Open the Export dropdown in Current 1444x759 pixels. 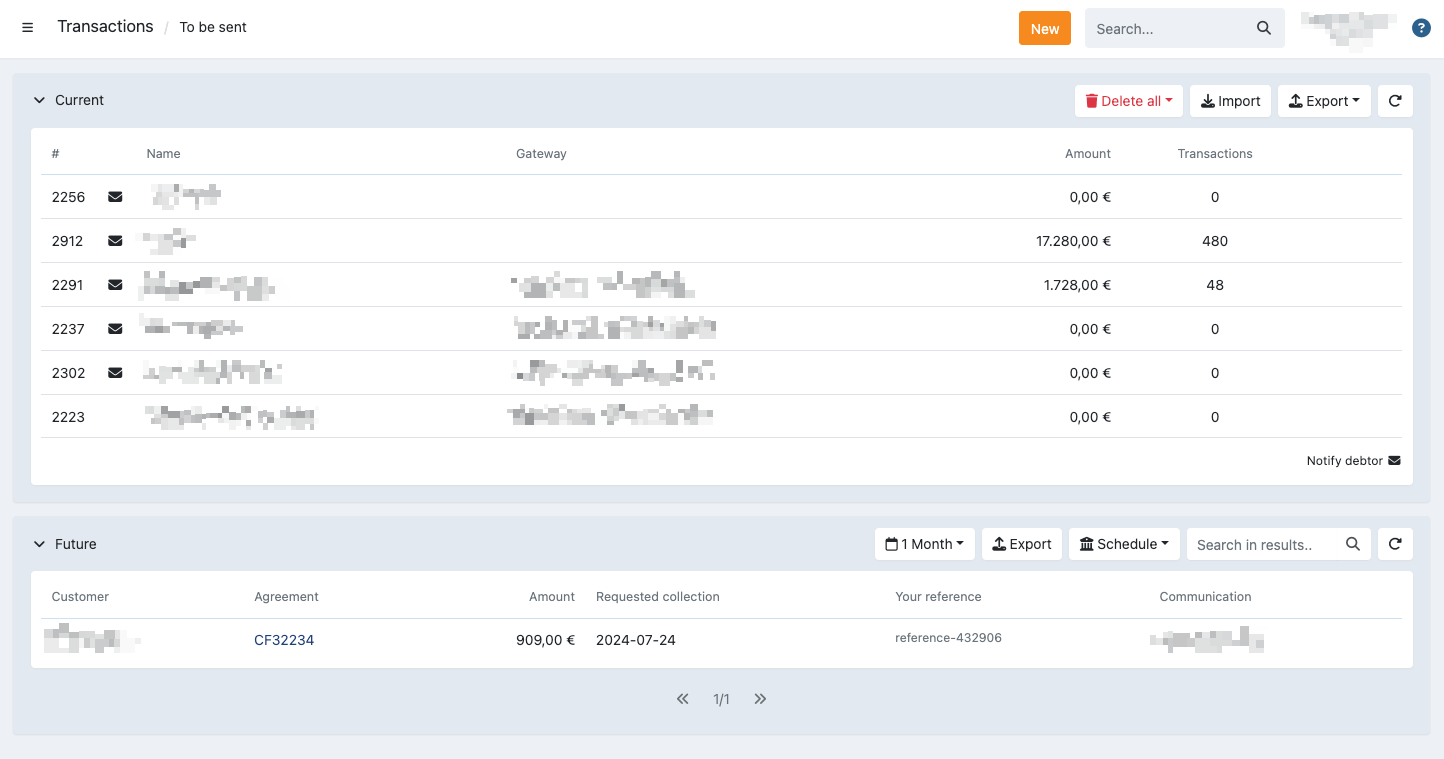[1324, 101]
